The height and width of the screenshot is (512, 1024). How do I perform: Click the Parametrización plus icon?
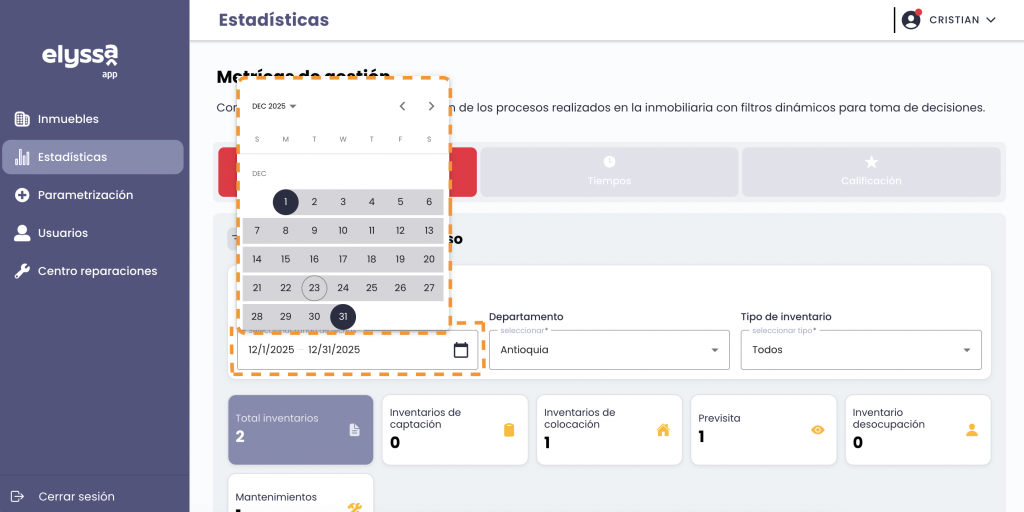(22, 195)
